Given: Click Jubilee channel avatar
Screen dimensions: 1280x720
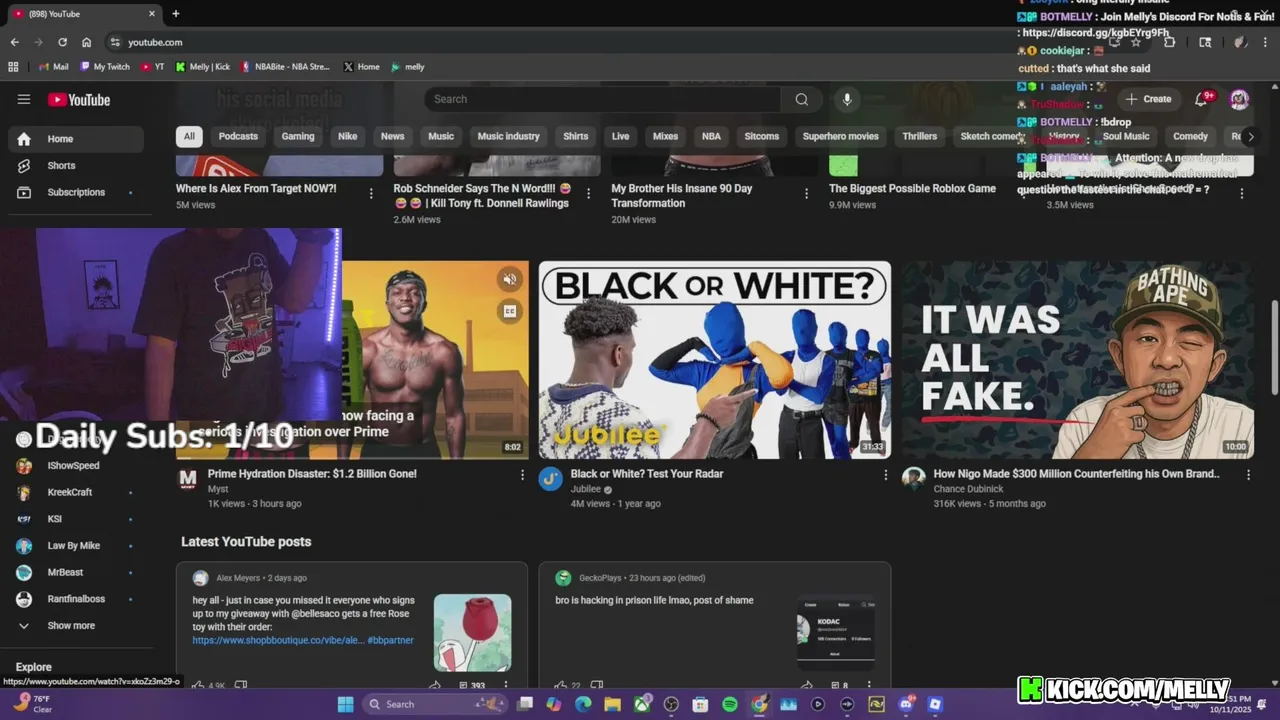Looking at the screenshot, I should (x=551, y=479).
